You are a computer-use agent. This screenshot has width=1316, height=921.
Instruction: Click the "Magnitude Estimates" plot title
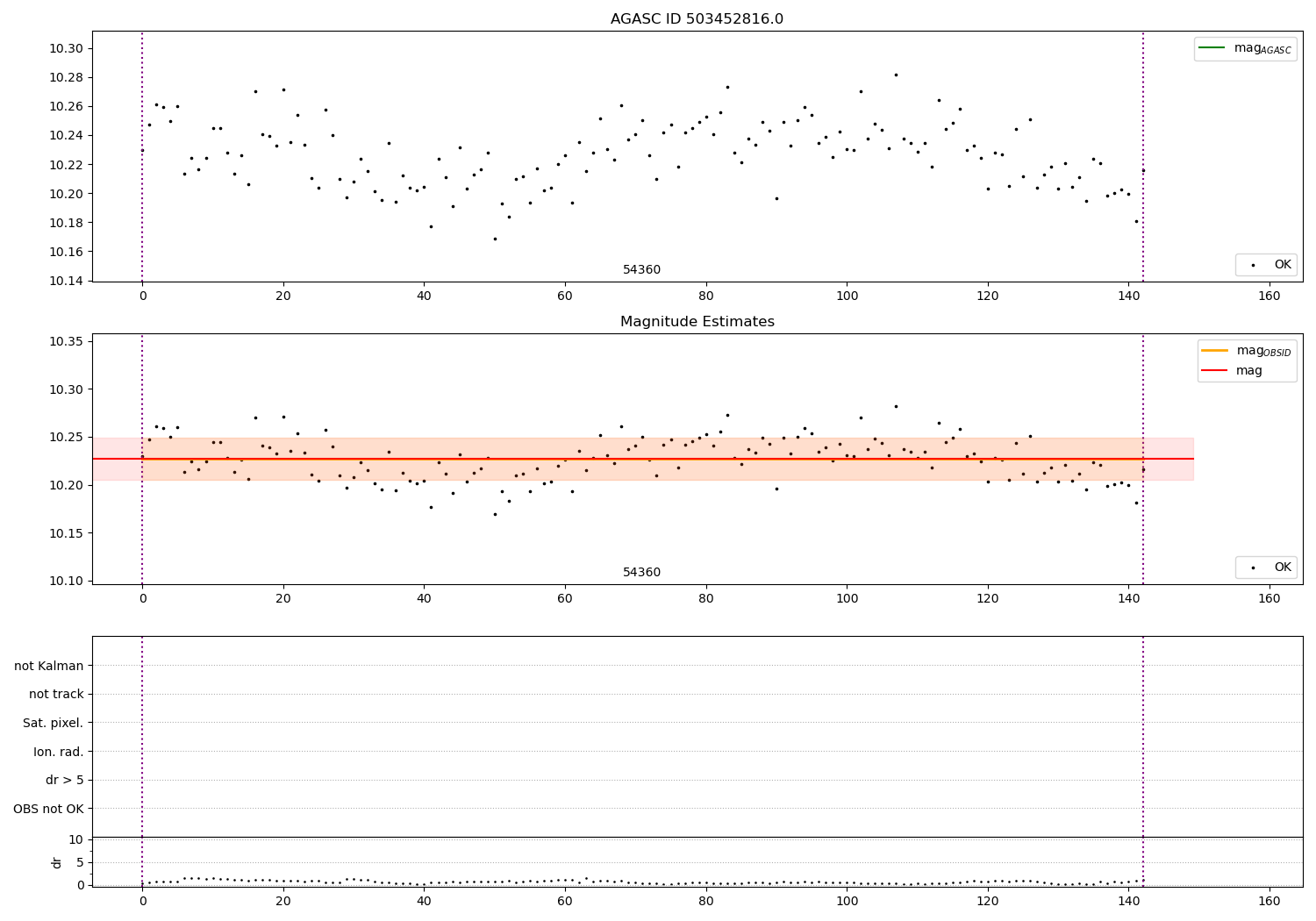(697, 322)
